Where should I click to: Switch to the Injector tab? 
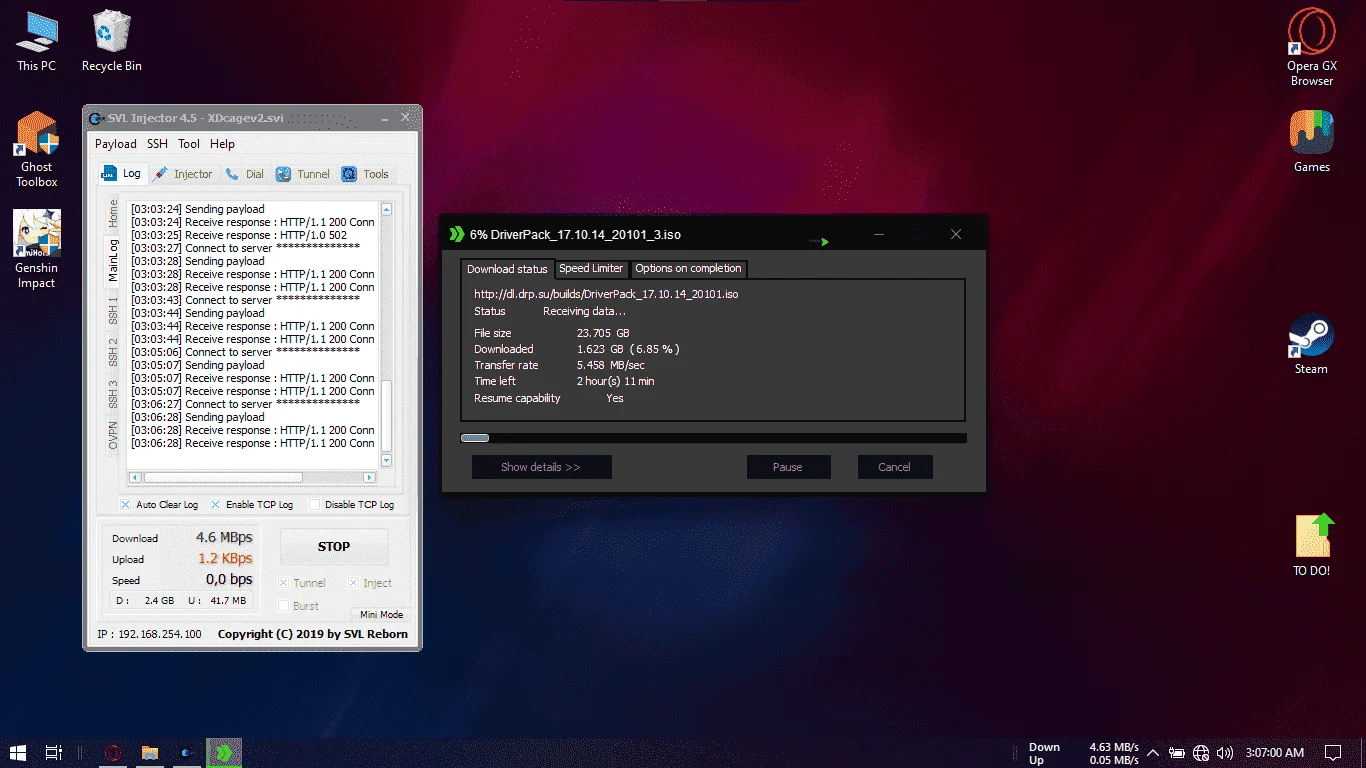pos(184,174)
